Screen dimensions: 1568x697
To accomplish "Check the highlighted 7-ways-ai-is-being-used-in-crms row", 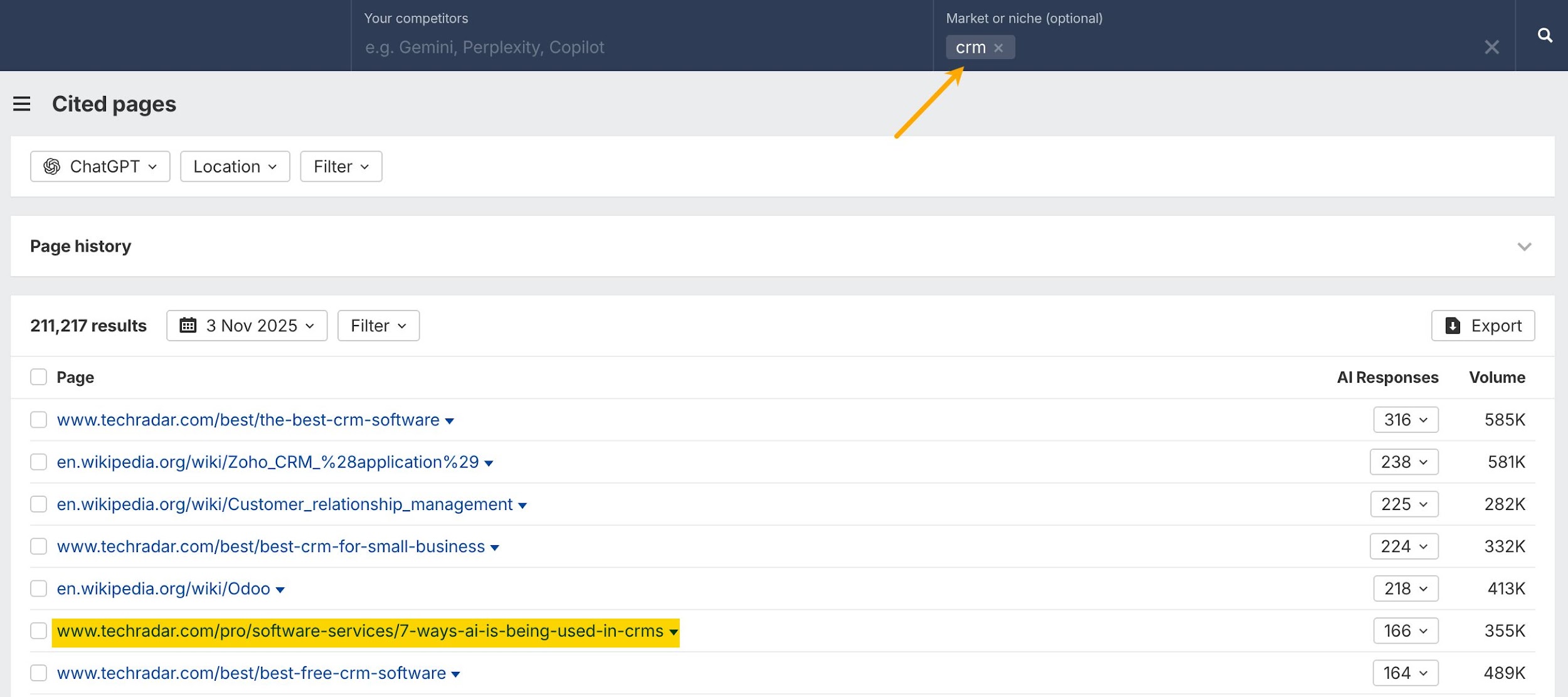I will tap(38, 630).
